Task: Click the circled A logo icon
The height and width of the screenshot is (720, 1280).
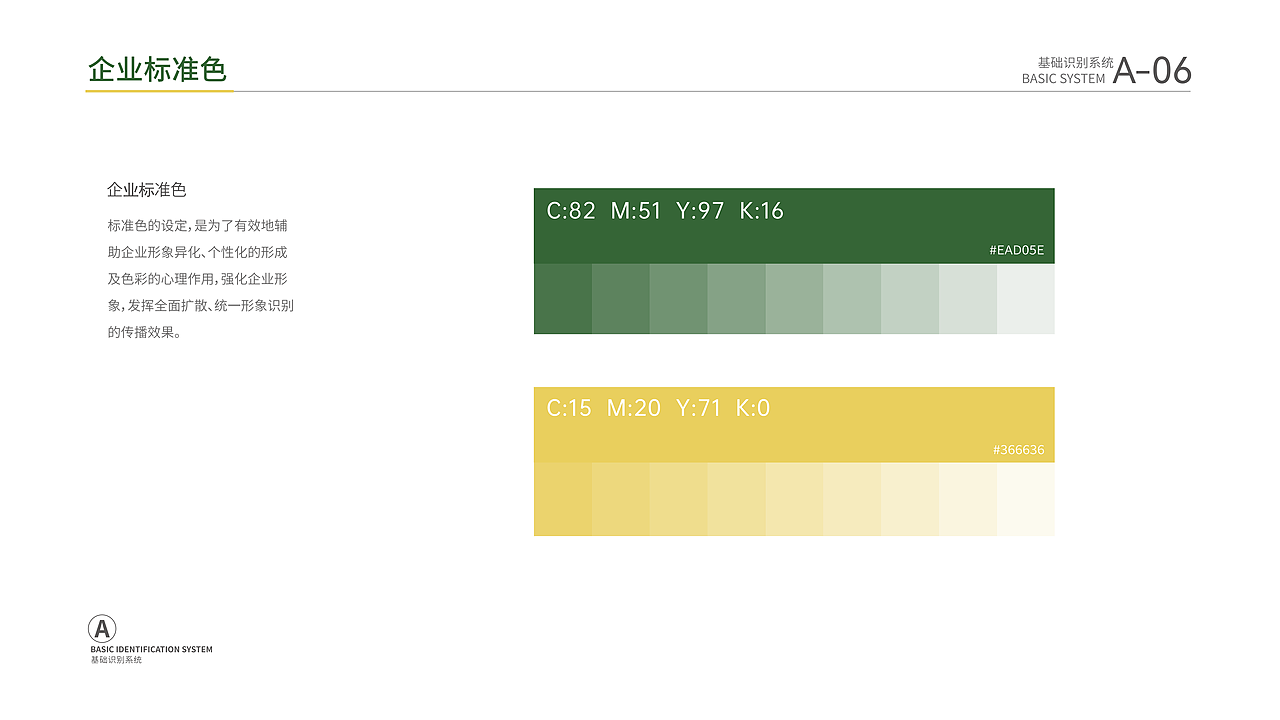Action: coord(102,629)
